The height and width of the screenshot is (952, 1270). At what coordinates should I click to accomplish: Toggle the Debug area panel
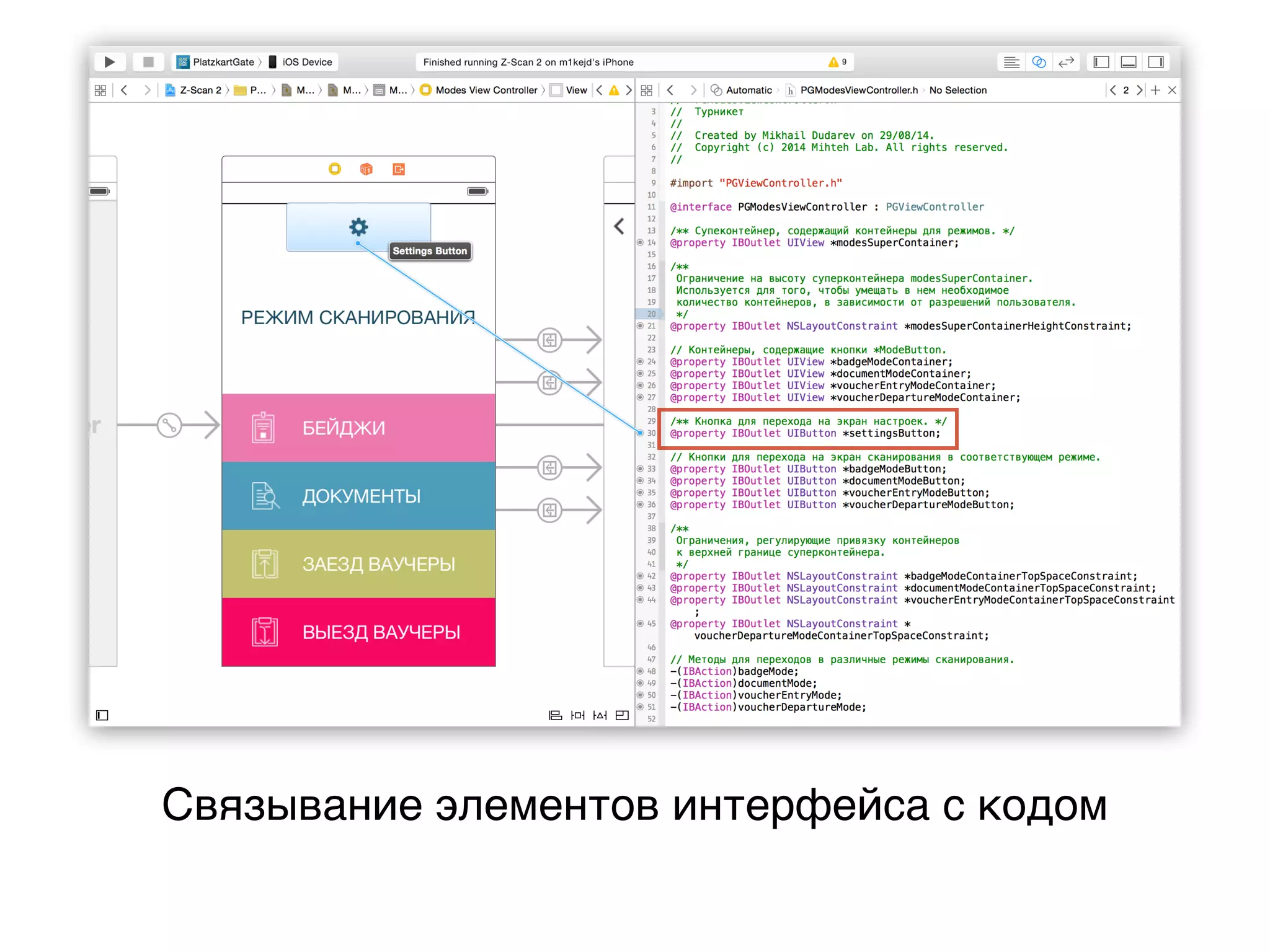click(x=1129, y=62)
